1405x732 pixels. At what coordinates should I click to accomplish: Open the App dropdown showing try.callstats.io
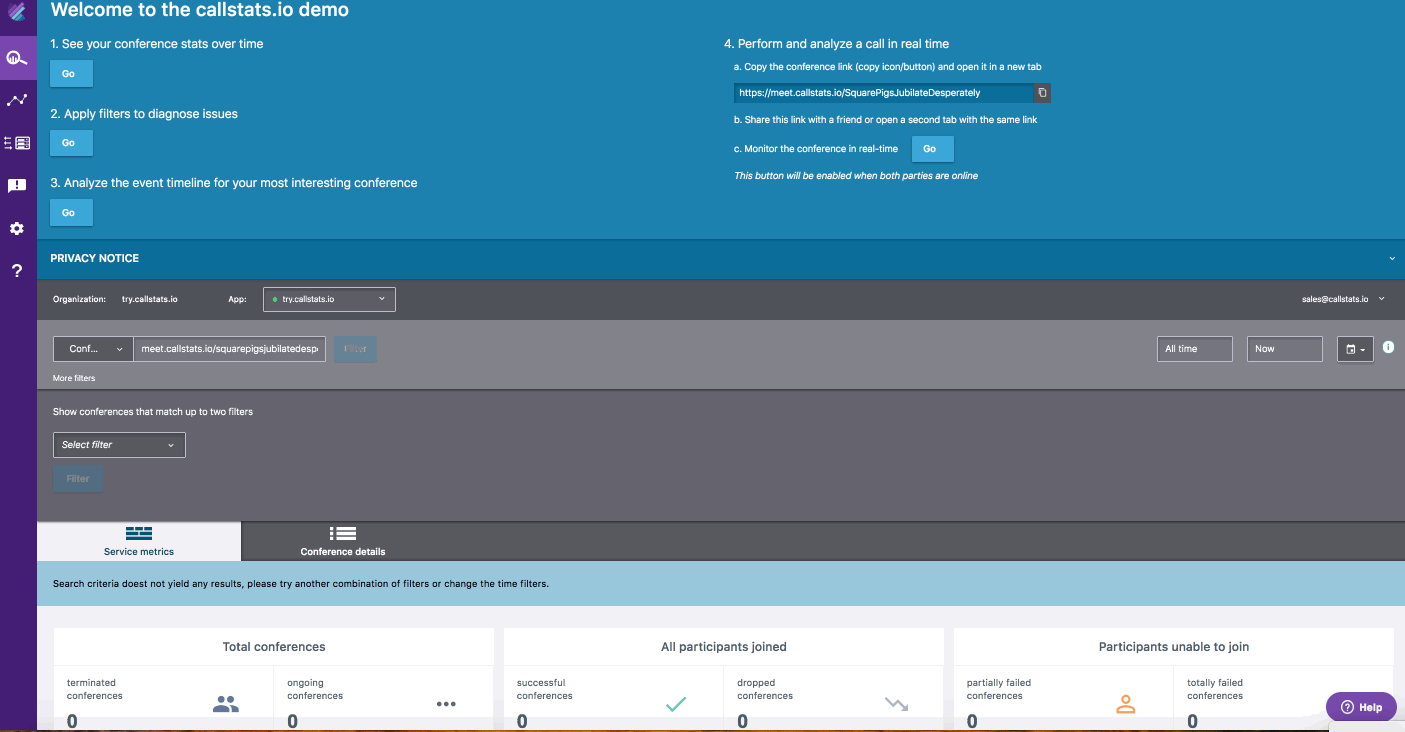(x=329, y=299)
